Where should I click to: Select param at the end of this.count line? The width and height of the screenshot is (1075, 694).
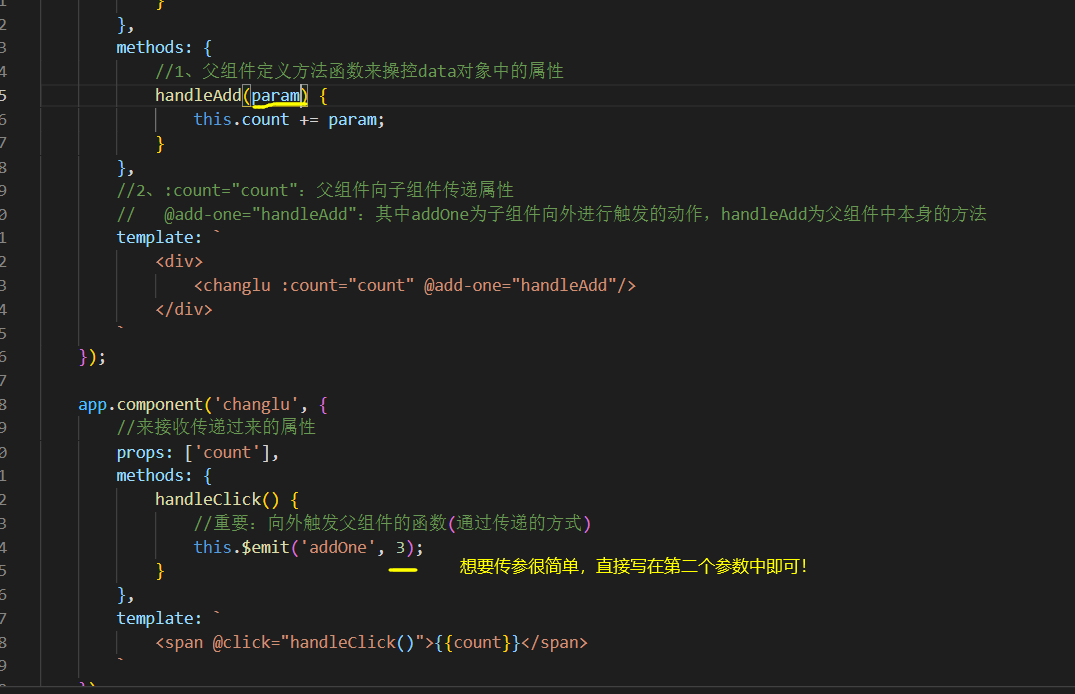point(352,119)
